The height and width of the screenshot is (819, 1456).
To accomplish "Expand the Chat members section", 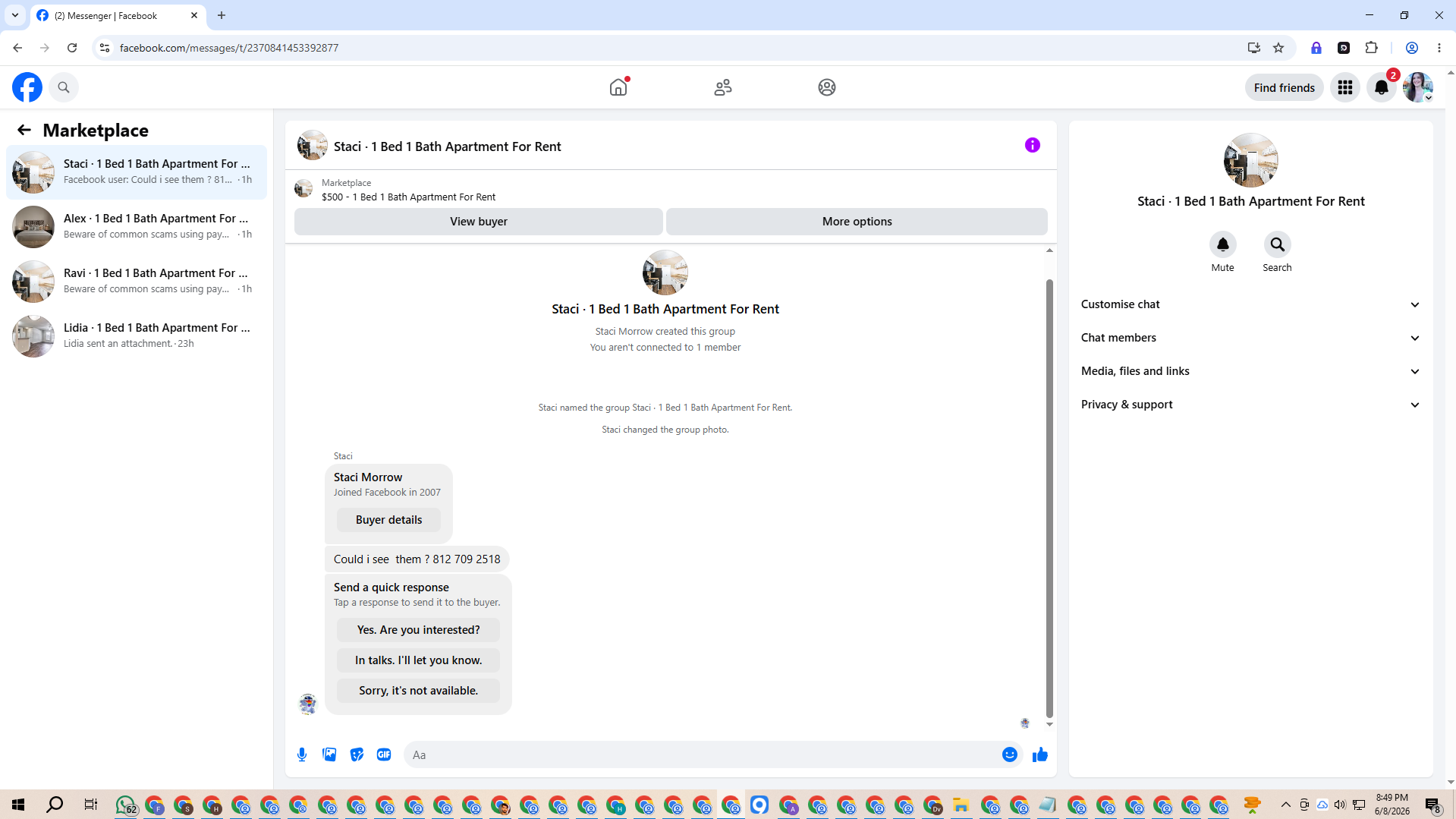I will pyautogui.click(x=1250, y=338).
